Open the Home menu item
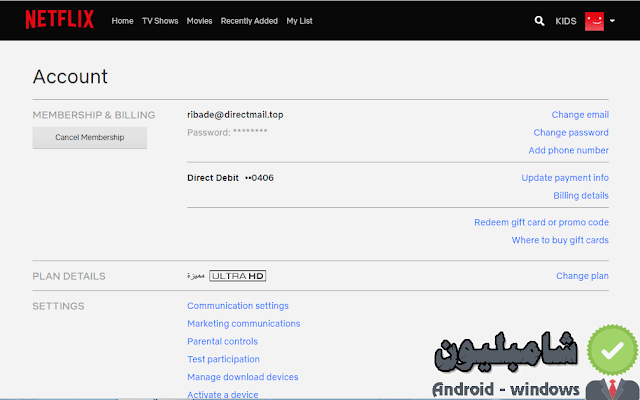The height and width of the screenshot is (400, 640). tap(122, 21)
